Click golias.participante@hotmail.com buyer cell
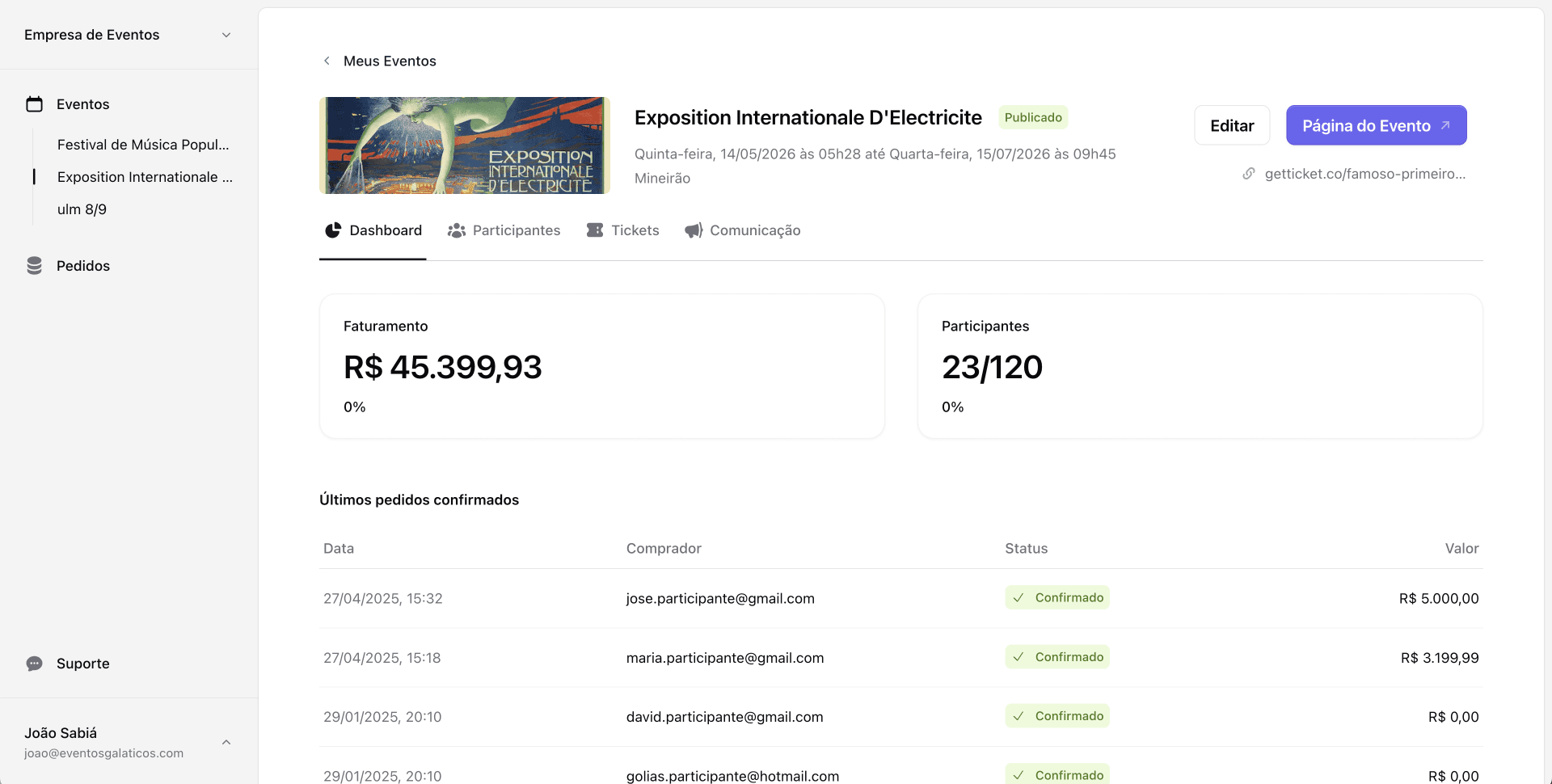Screen dimensions: 1552x784 point(732,776)
